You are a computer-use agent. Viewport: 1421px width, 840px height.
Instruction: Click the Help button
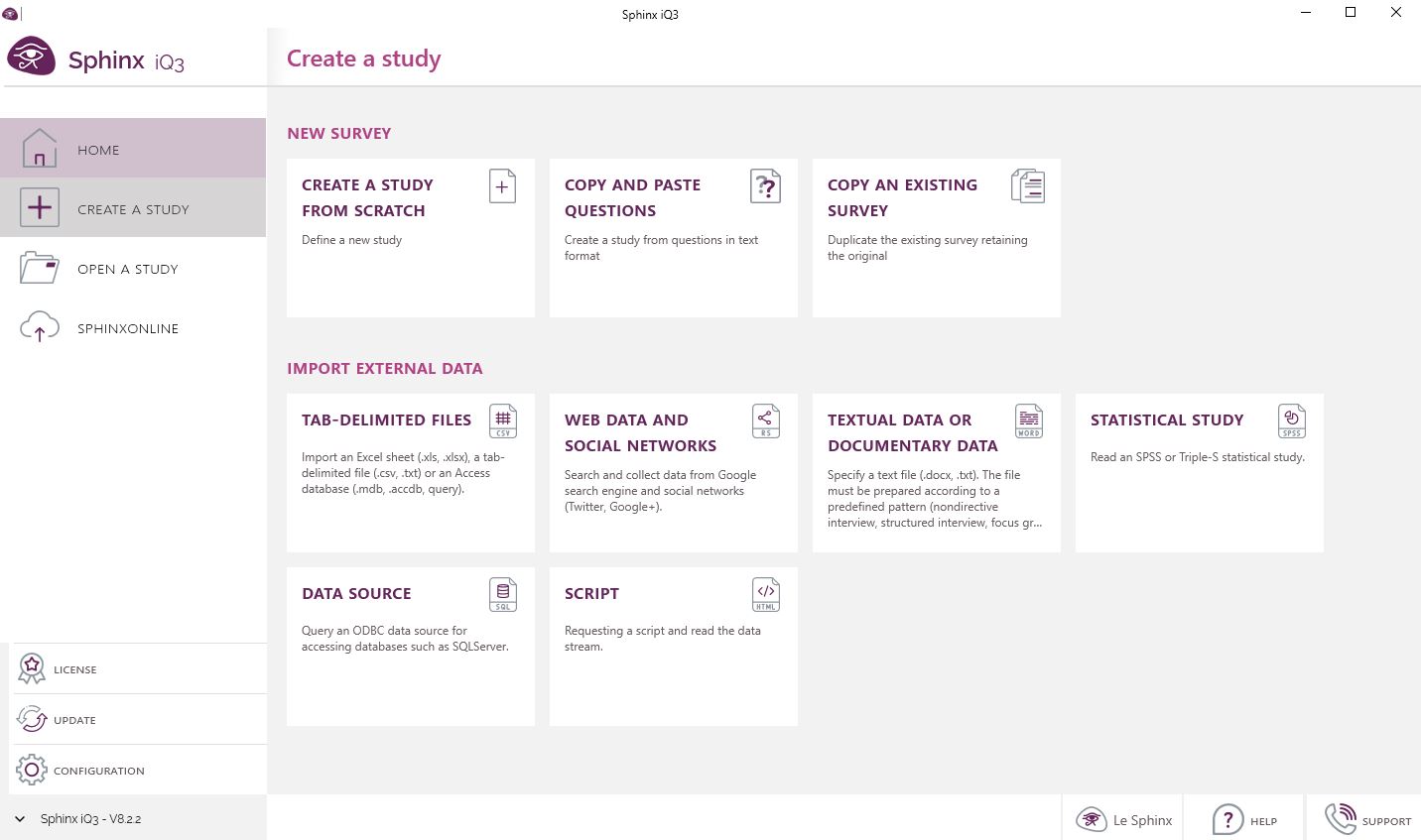tap(1243, 820)
